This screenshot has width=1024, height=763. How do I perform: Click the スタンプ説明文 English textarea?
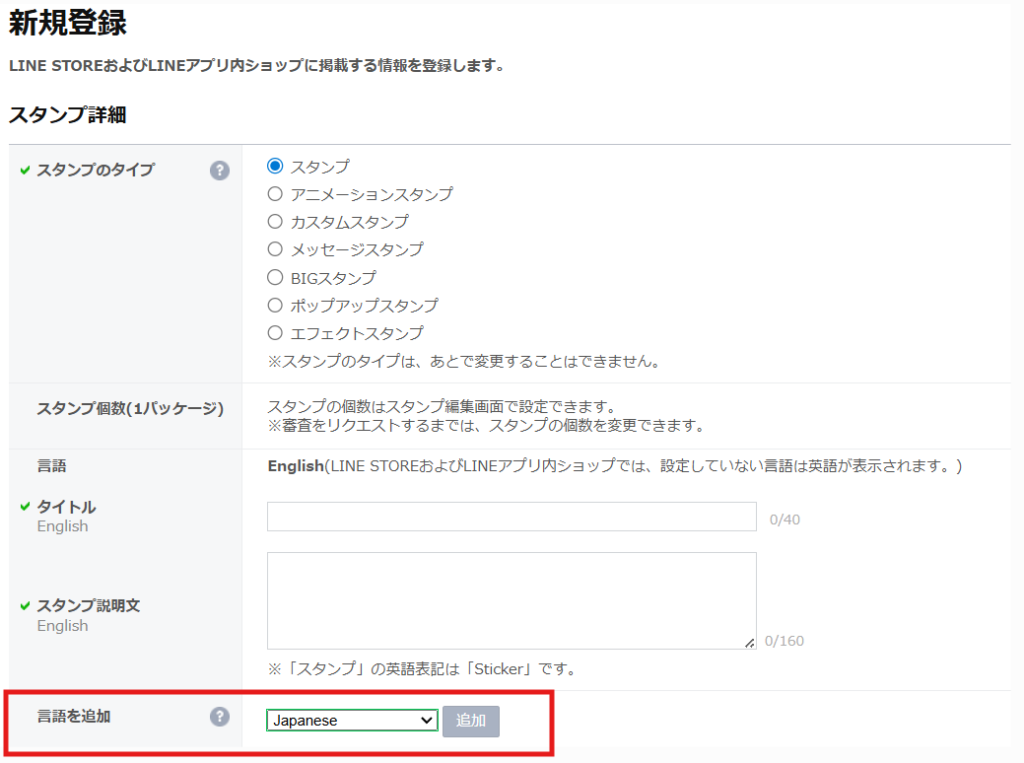pyautogui.click(x=512, y=601)
